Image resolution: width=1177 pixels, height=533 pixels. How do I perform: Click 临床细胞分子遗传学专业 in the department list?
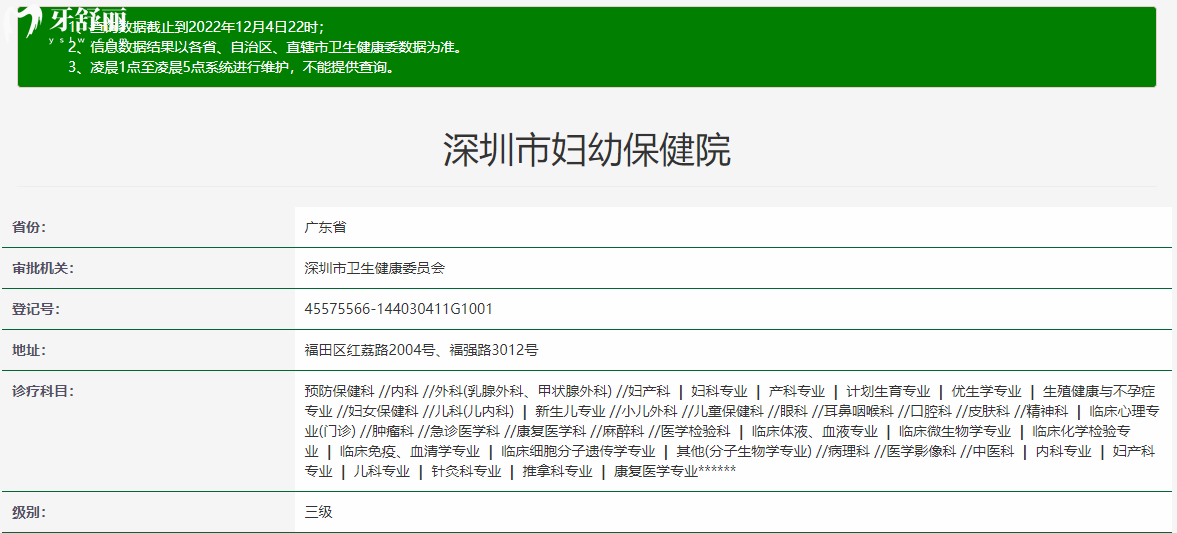pyautogui.click(x=578, y=452)
